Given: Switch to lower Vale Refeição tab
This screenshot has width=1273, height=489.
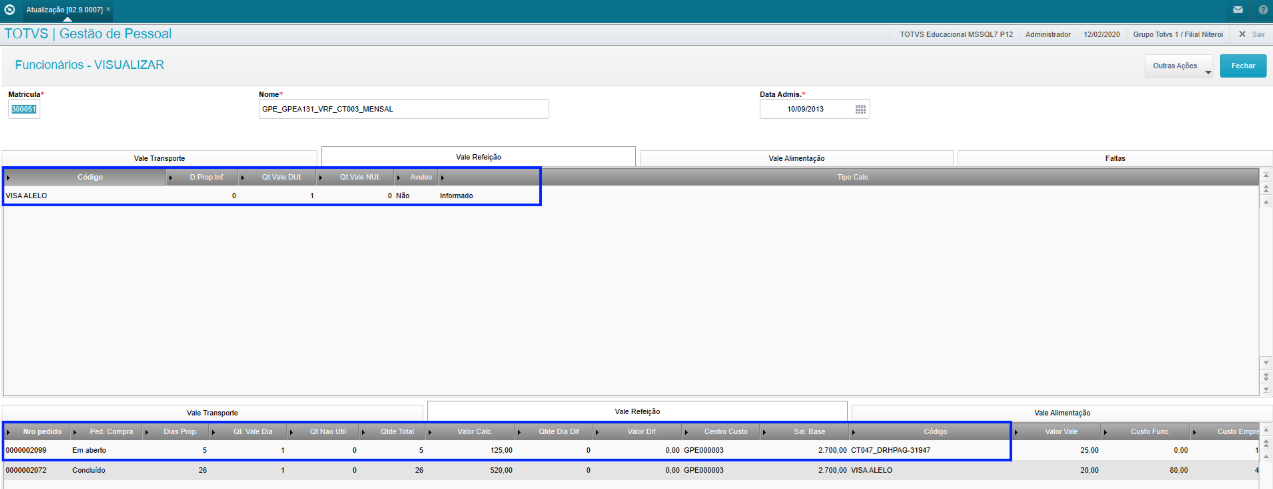Looking at the screenshot, I should point(637,411).
